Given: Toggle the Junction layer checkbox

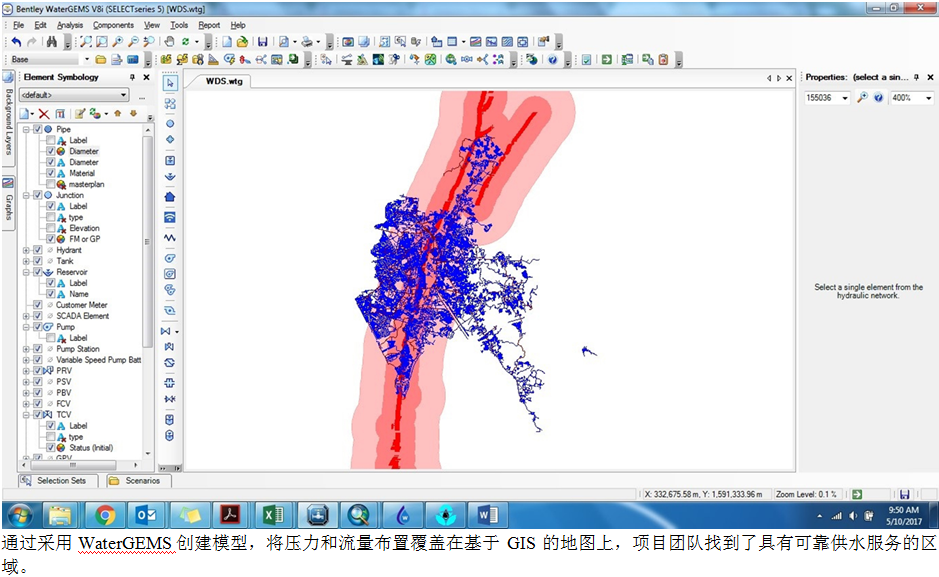Looking at the screenshot, I should (38, 195).
